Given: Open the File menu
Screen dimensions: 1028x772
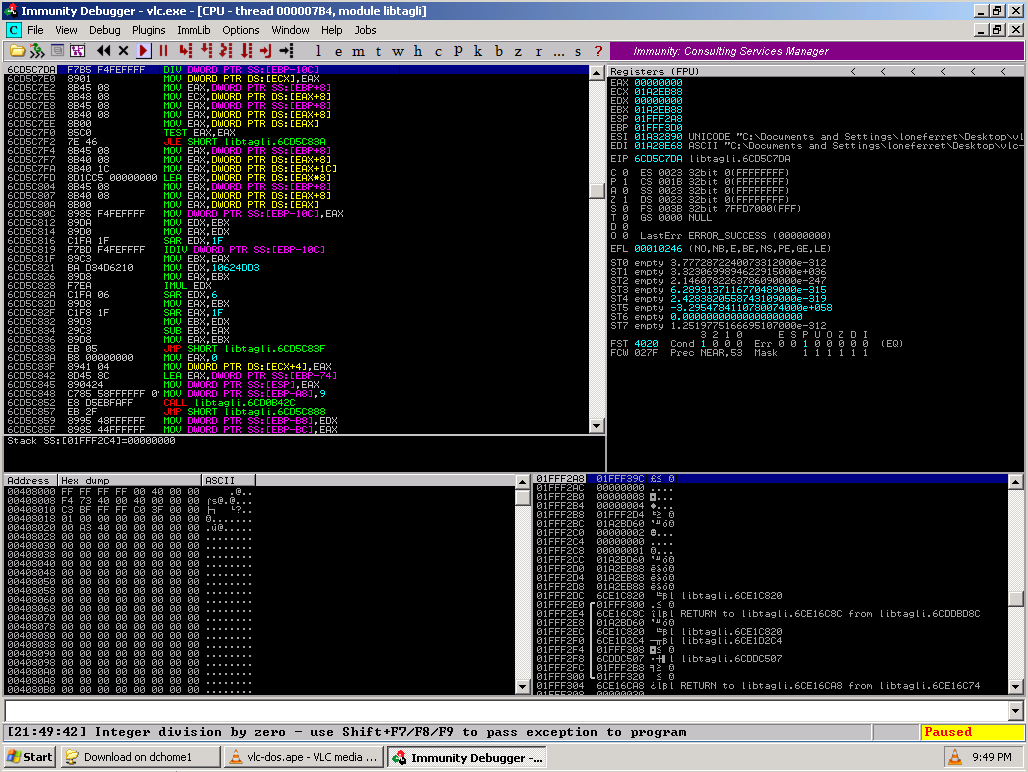Looking at the screenshot, I should 35,30.
